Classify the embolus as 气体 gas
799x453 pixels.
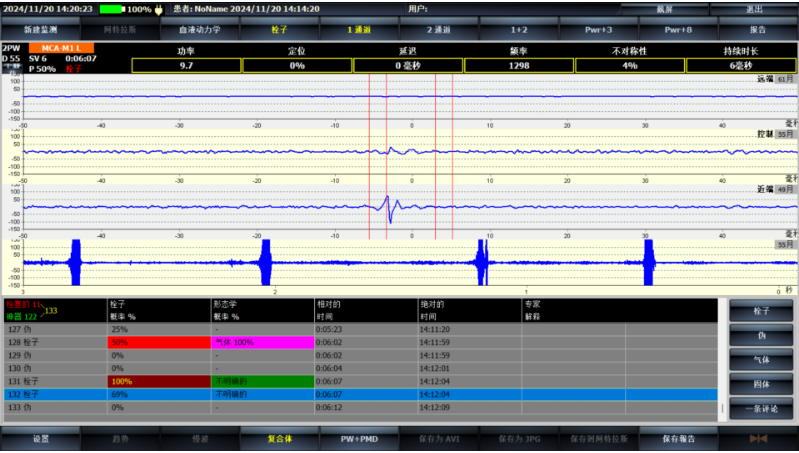click(761, 360)
